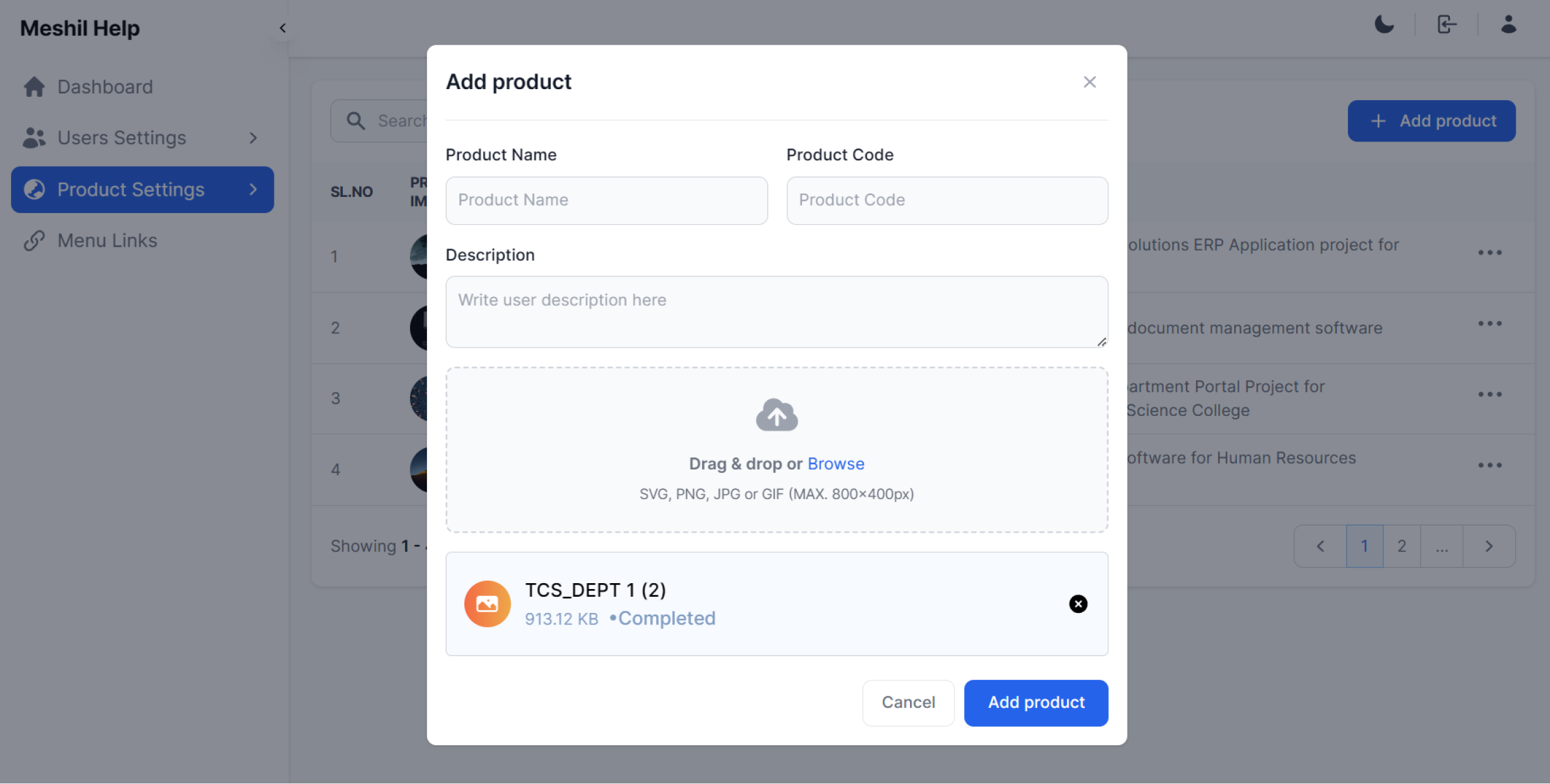Image resolution: width=1550 pixels, height=784 pixels.
Task: Open the three-dot menu for row 1
Action: 1490,253
